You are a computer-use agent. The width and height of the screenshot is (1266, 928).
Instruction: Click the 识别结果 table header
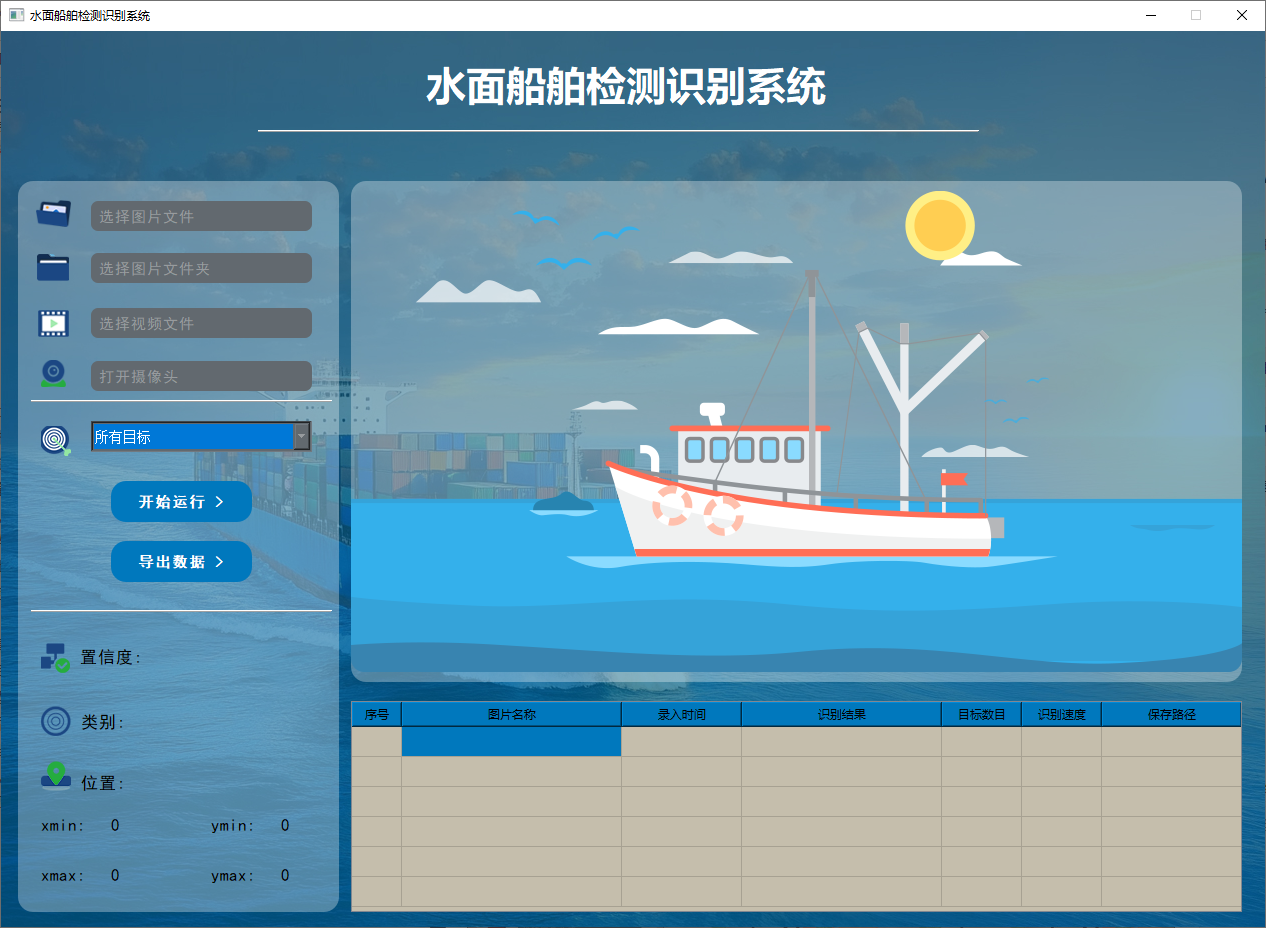point(840,713)
